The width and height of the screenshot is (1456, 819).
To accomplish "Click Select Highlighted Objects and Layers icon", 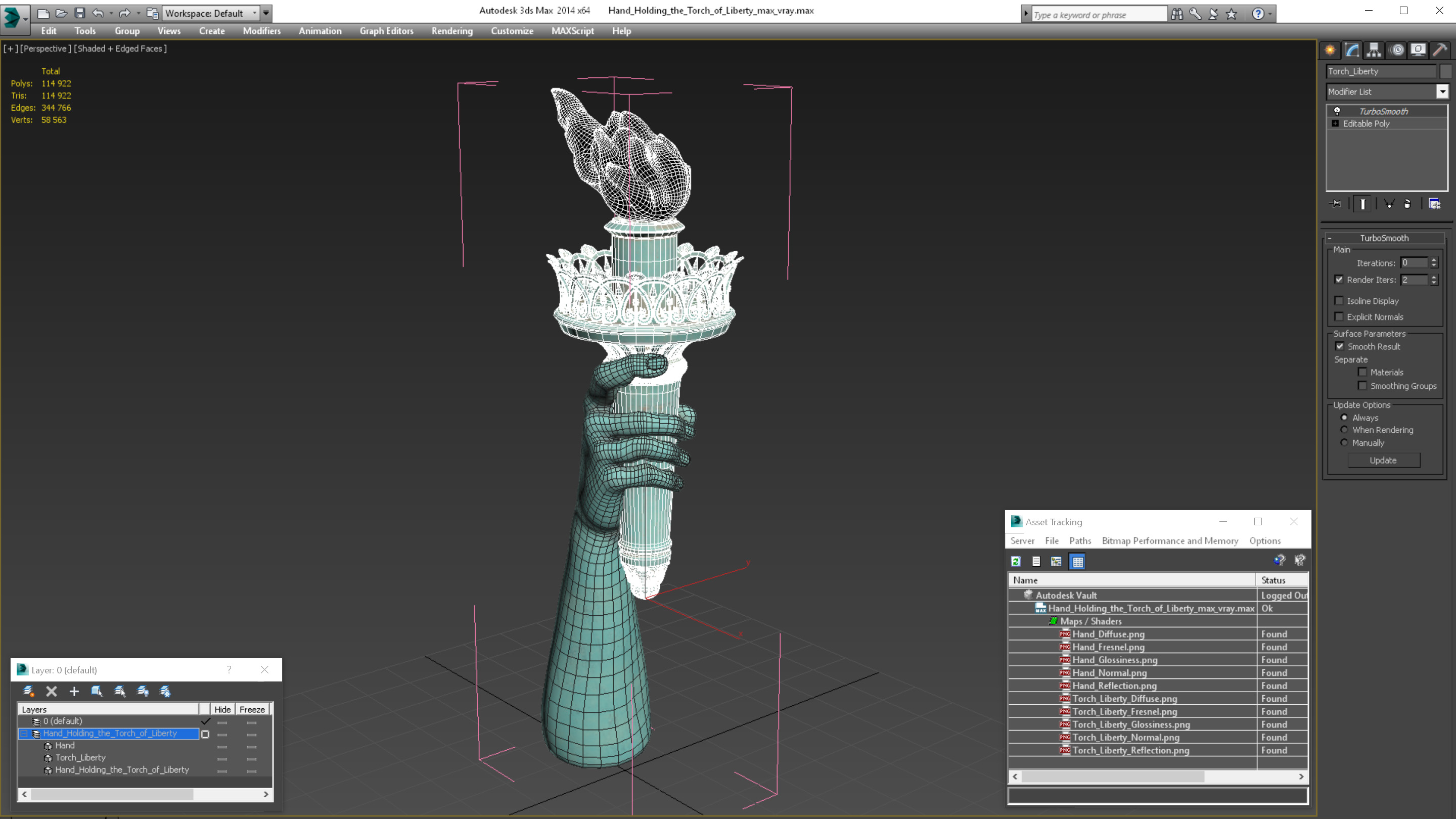I will [97, 691].
